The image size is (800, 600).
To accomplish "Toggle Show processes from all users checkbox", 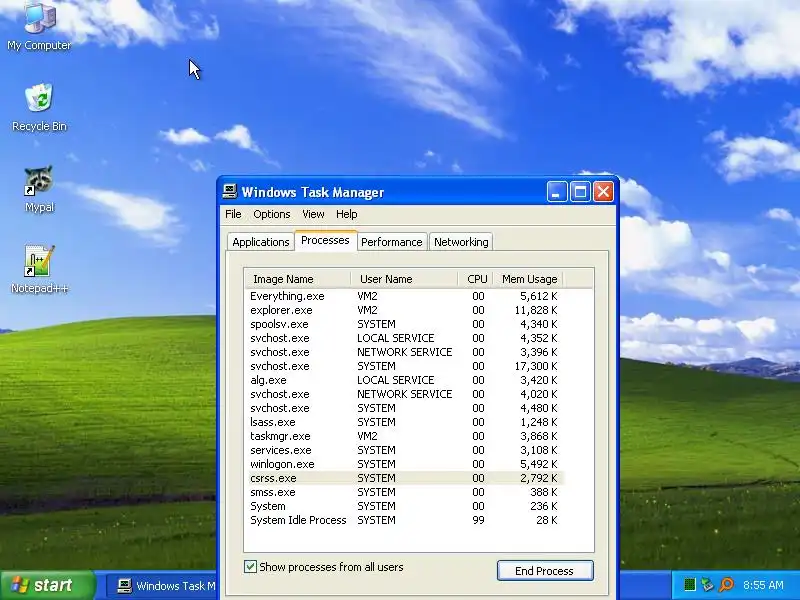I will pos(250,567).
